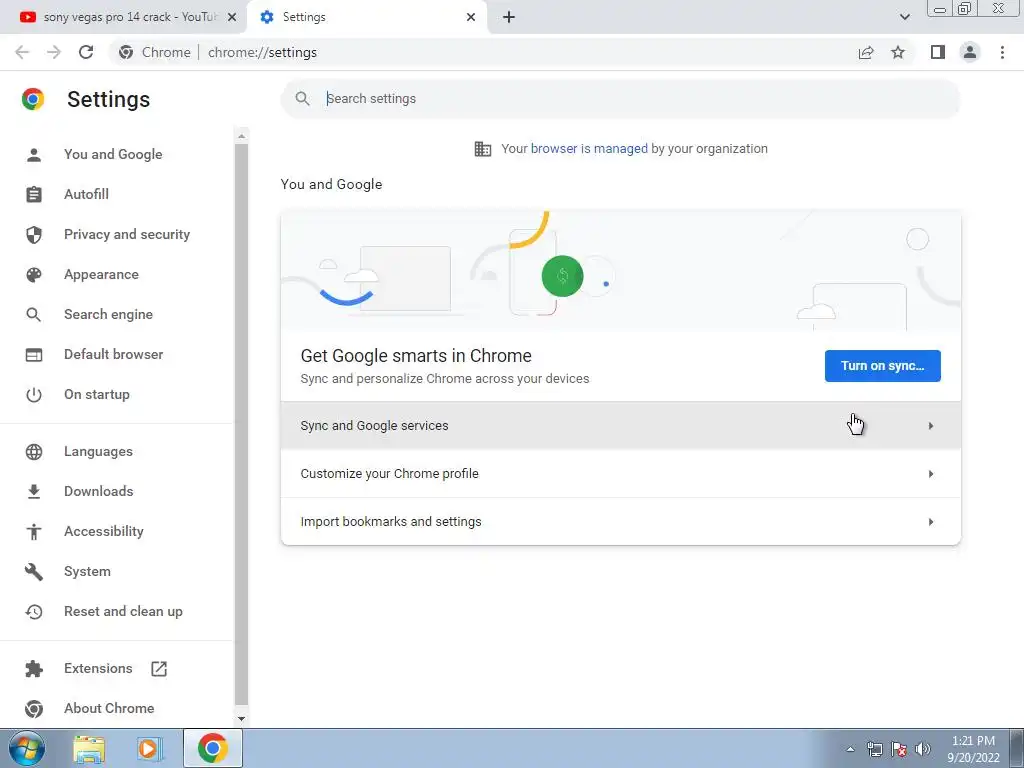Select the Settings tab

366,17
